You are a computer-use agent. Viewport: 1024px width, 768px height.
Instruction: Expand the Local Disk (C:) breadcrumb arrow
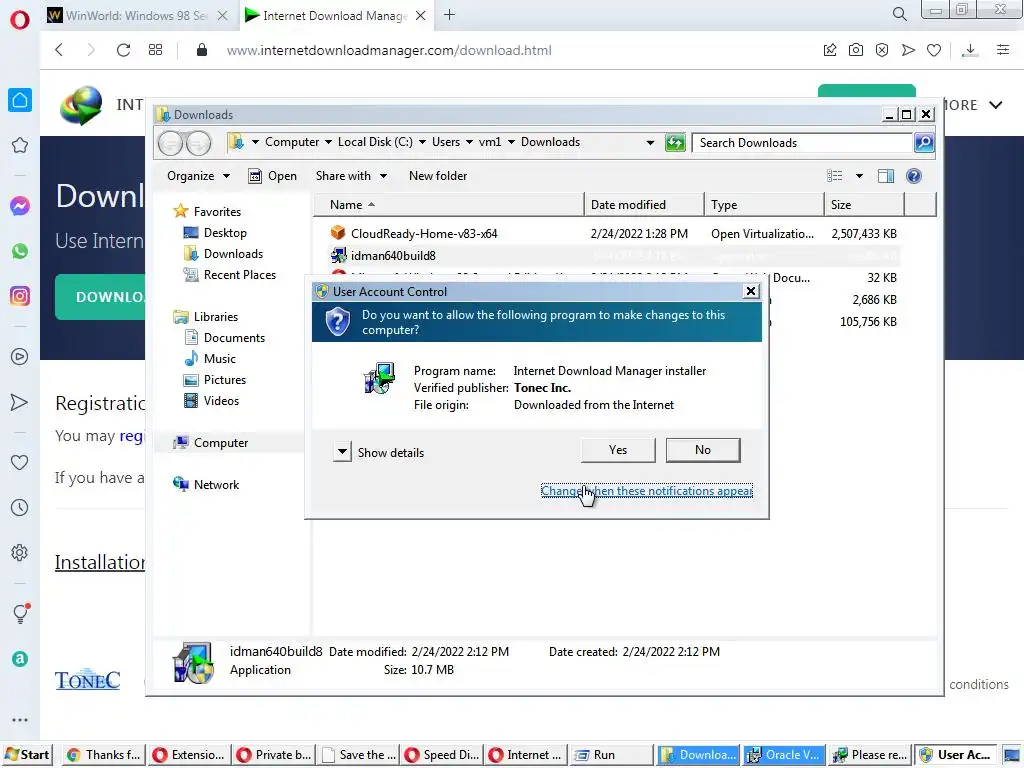tap(422, 142)
